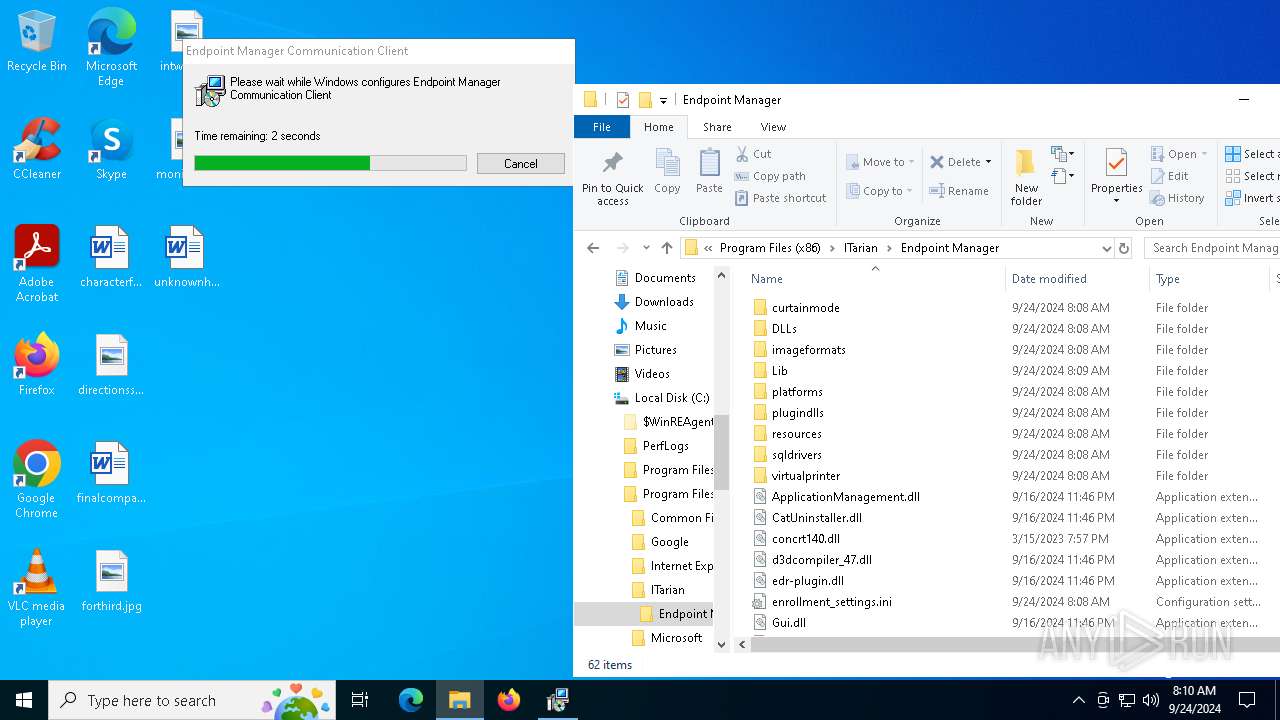Open the VLC media player icon

click(36, 588)
